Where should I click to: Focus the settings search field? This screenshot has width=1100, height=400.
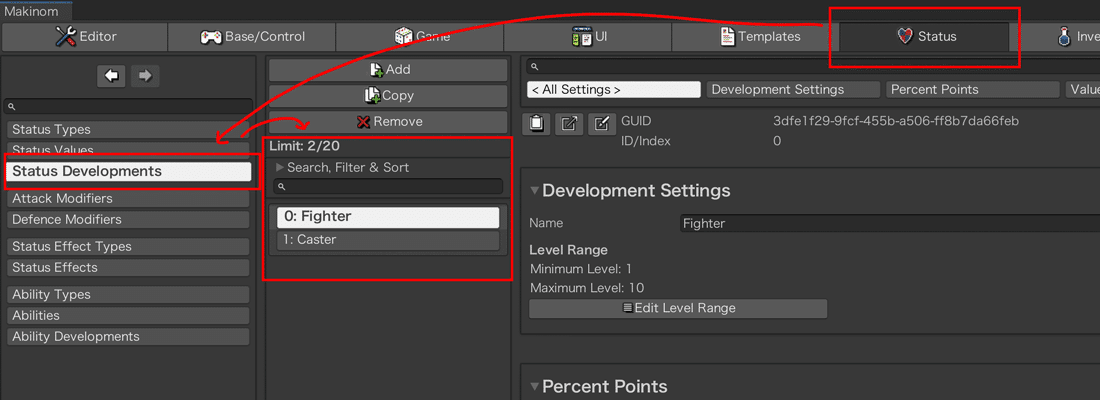pyautogui.click(x=814, y=67)
